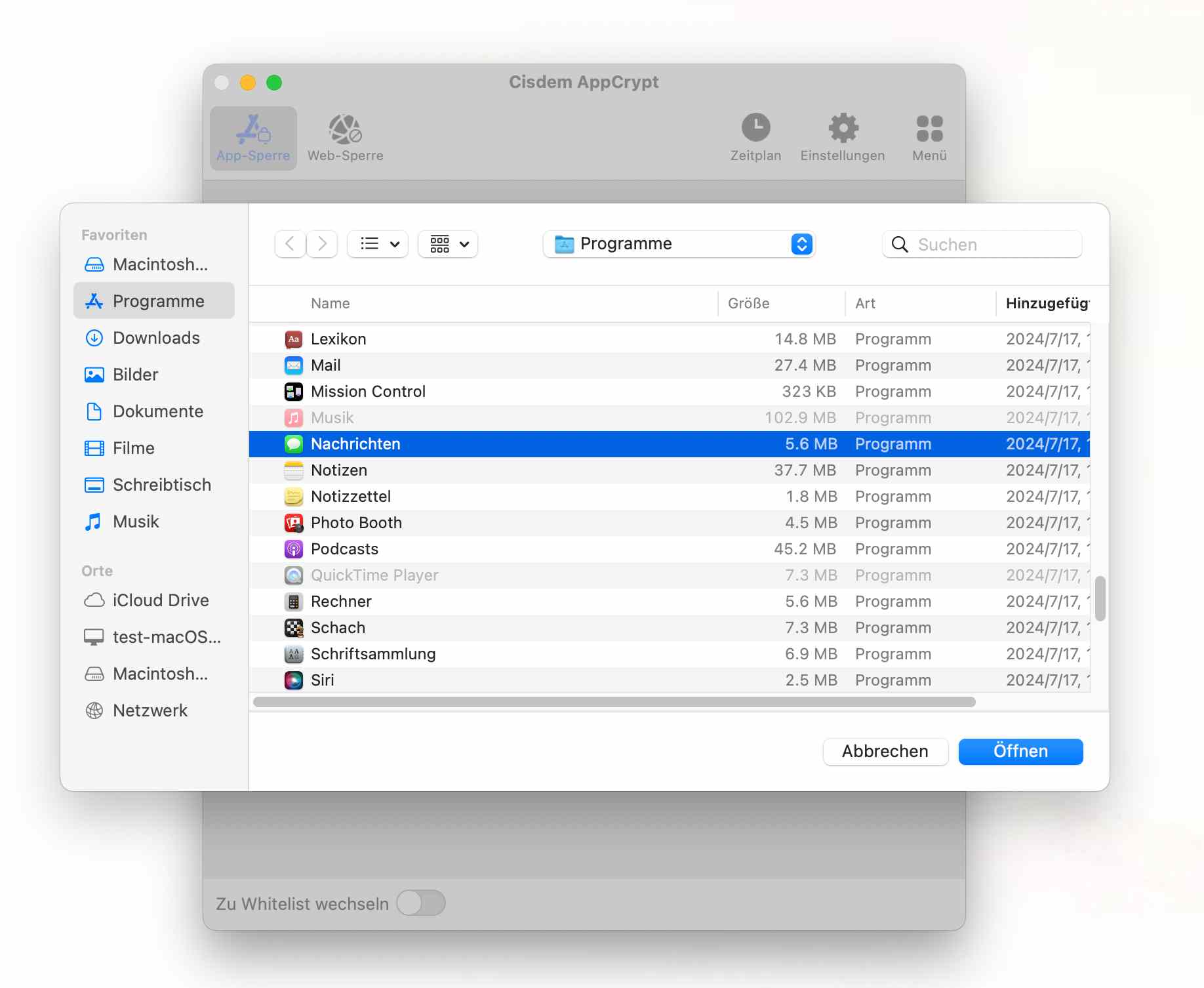Dismiss the dialog with Abbrechen
Image resolution: width=1204 pixels, height=988 pixels.
pos(885,751)
